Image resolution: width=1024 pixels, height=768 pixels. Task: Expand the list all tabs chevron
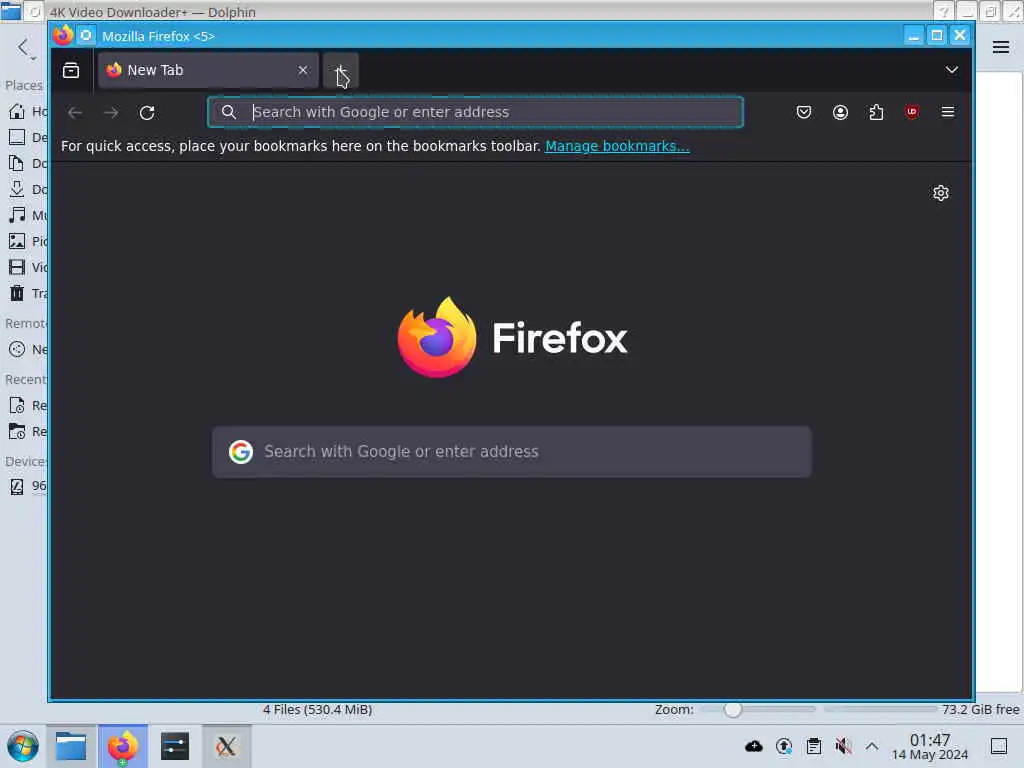[x=952, y=70]
